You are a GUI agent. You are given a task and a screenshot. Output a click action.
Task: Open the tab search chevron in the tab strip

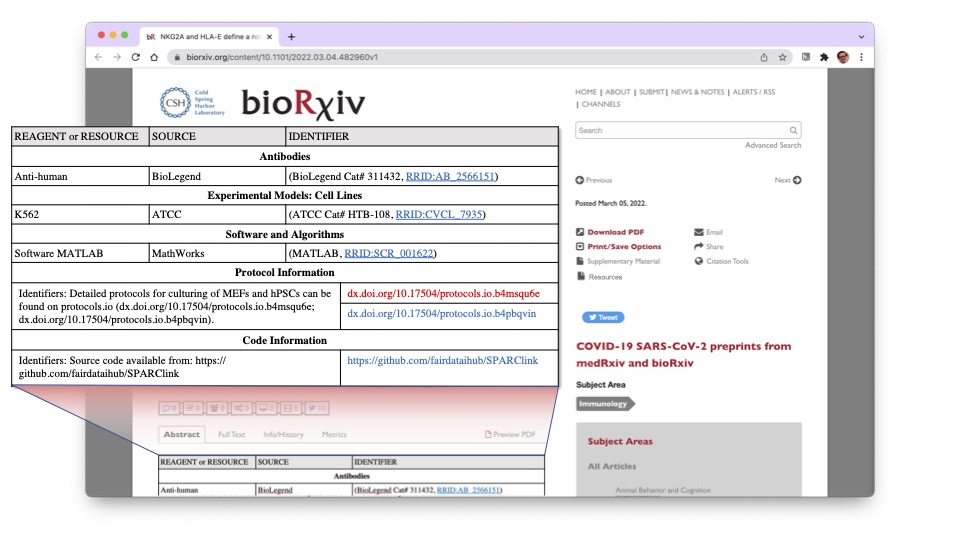(x=862, y=37)
